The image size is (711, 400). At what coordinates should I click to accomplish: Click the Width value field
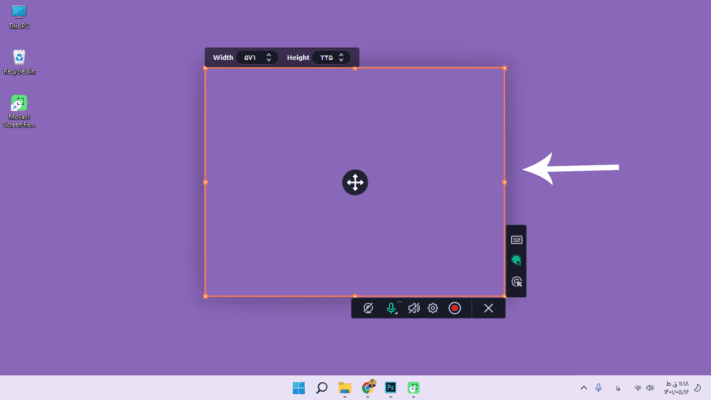(250, 58)
